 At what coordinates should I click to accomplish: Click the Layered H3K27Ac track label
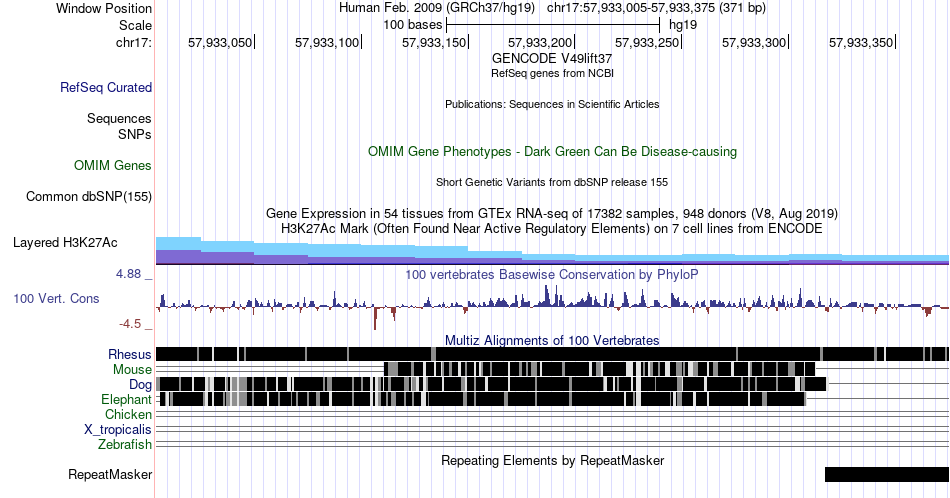[65, 242]
